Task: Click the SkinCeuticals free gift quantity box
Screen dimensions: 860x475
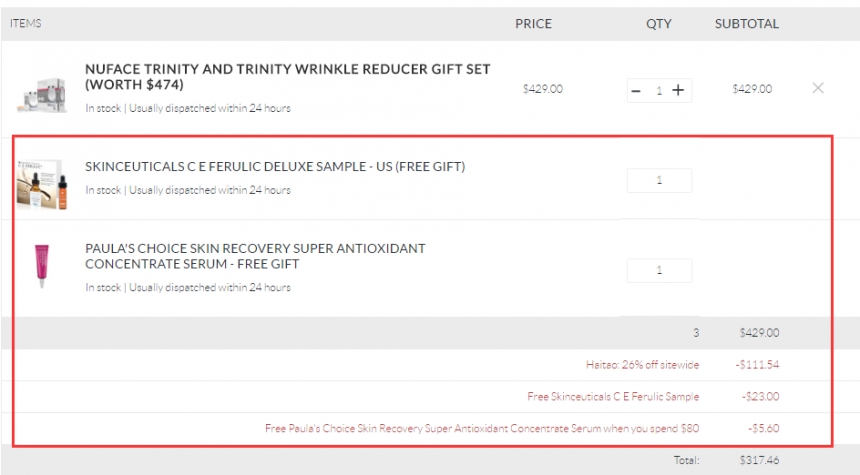Action: click(659, 180)
